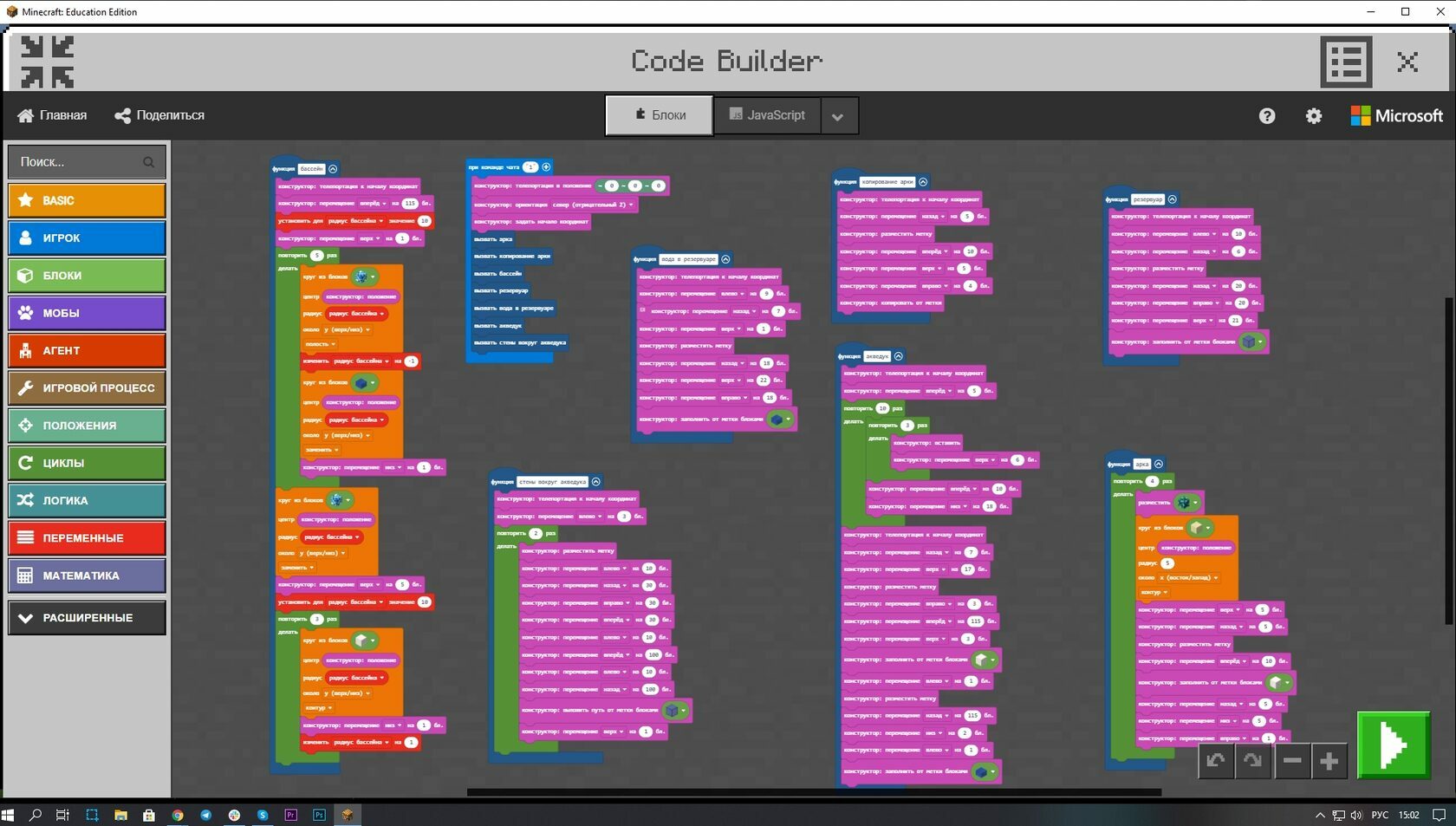Collapse the резервуар function block
Screen dimensions: 1456x826
[x=1173, y=199]
